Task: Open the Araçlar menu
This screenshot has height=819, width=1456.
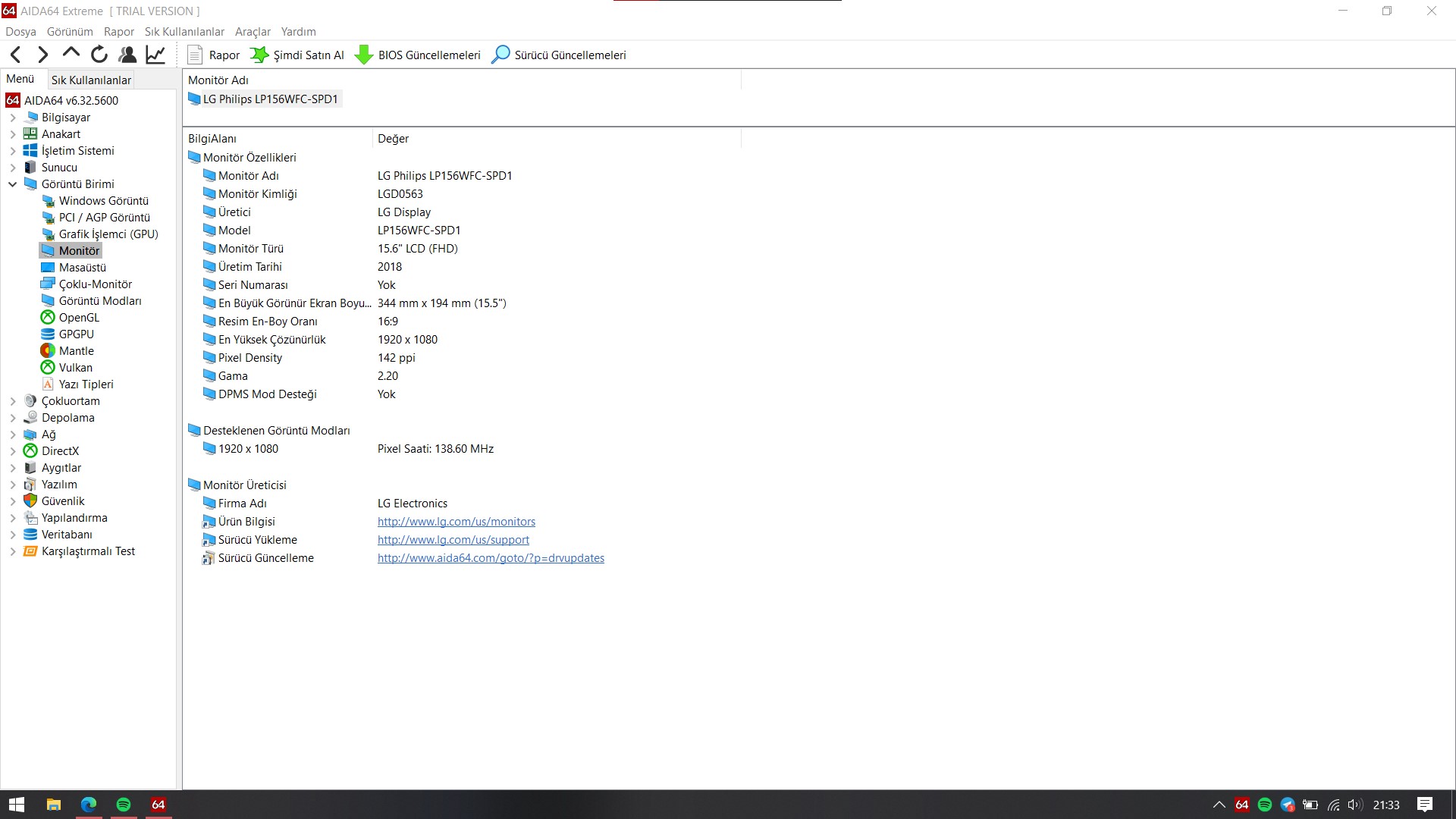Action: (253, 32)
